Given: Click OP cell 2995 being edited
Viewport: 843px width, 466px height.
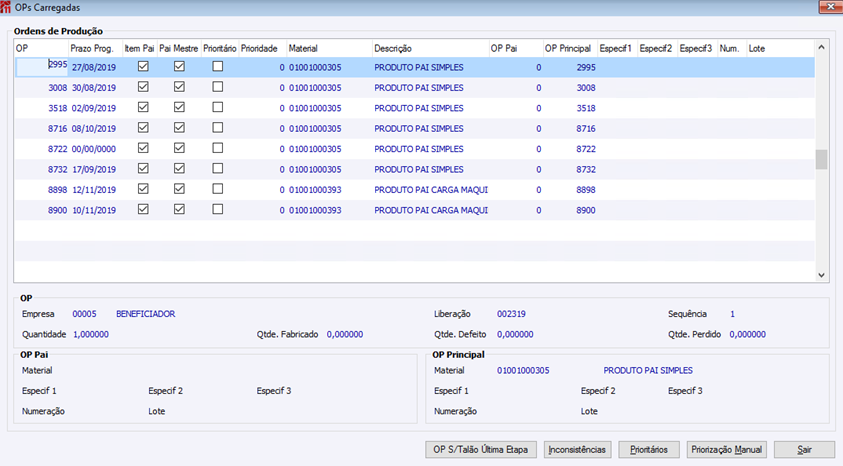Looking at the screenshot, I should [x=42, y=67].
